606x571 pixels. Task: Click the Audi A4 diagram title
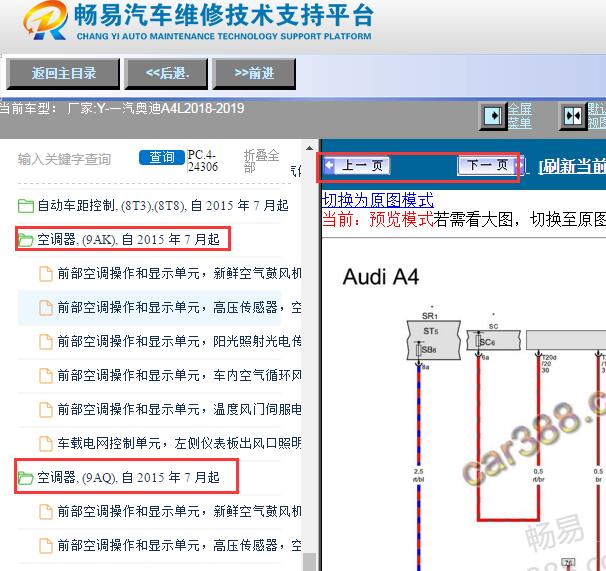(381, 277)
